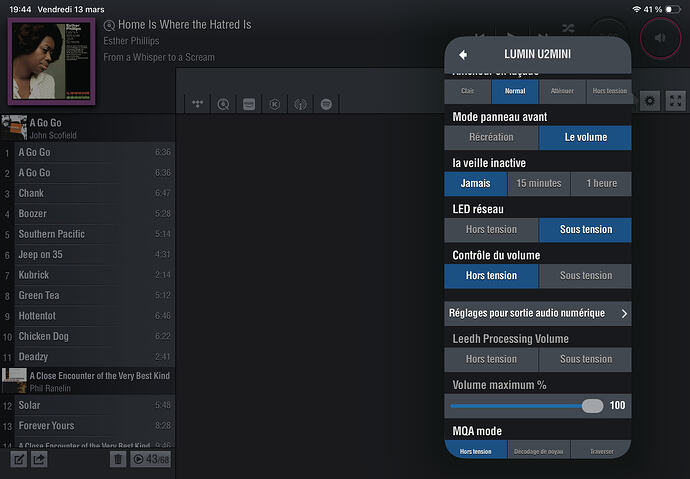The height and width of the screenshot is (479, 690).
Task: Select 15 minutes for veille inactive
Action: coord(538,183)
